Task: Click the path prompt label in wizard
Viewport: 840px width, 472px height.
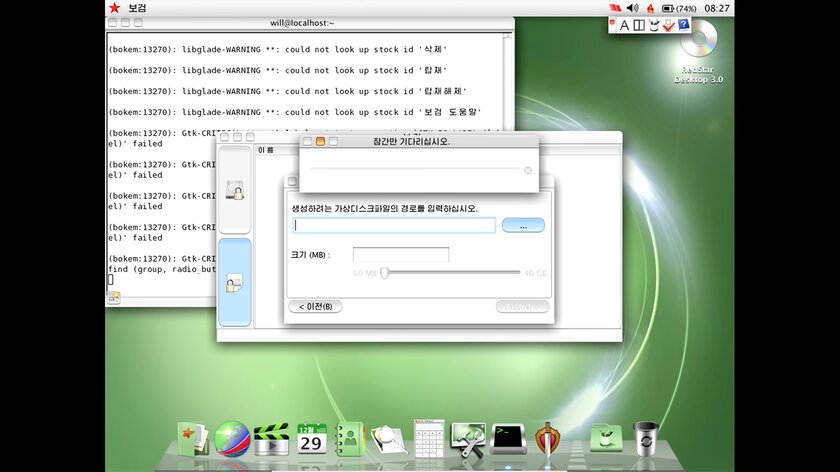Action: (x=385, y=208)
